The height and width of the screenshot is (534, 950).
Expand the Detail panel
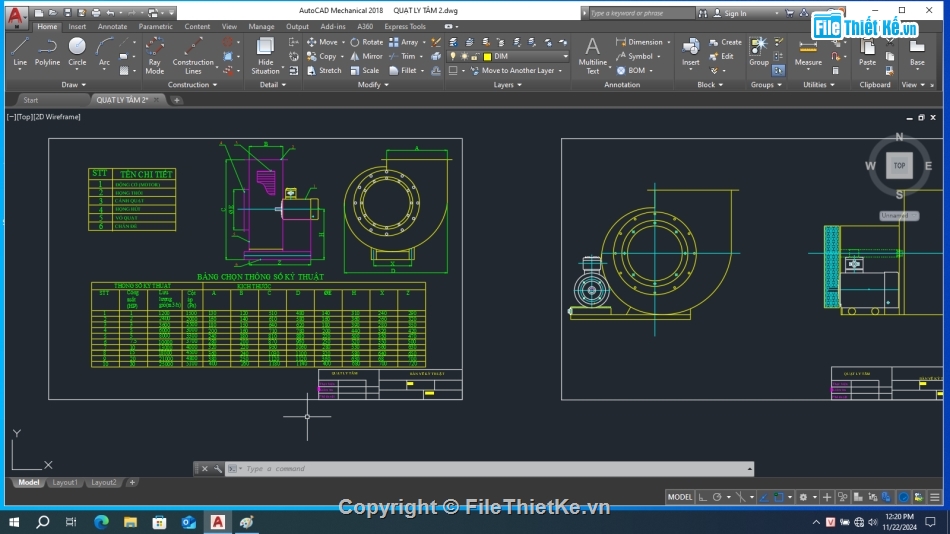coord(273,85)
